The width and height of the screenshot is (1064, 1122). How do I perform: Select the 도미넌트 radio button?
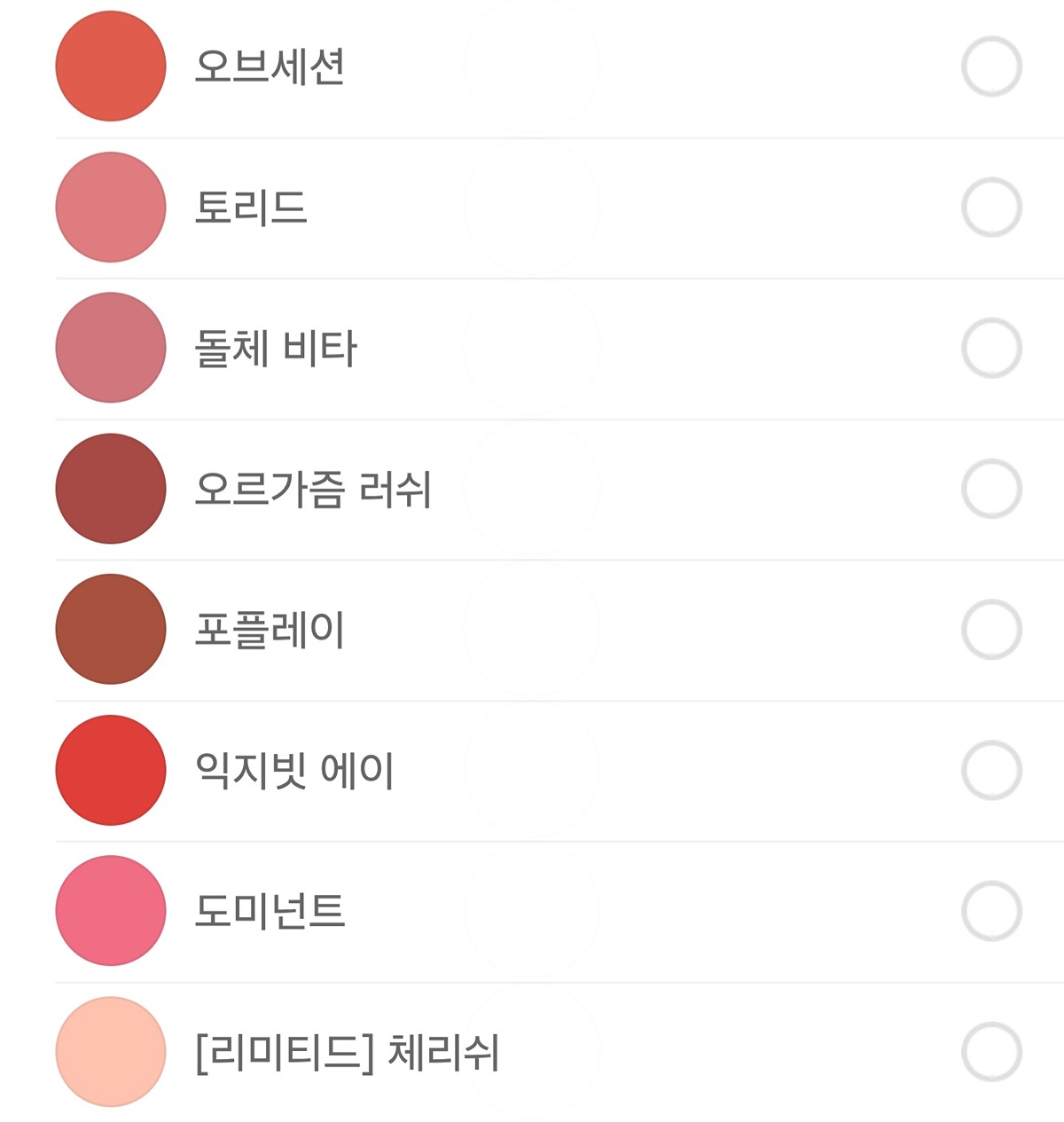(991, 911)
